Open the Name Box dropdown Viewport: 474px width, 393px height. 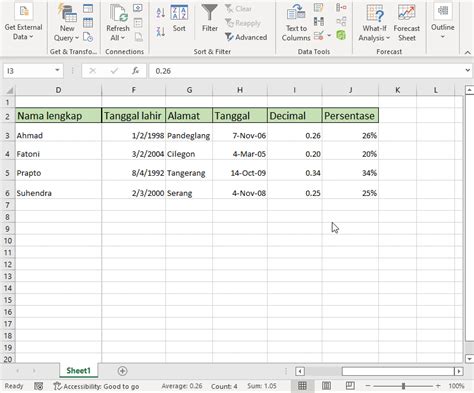pos(57,70)
